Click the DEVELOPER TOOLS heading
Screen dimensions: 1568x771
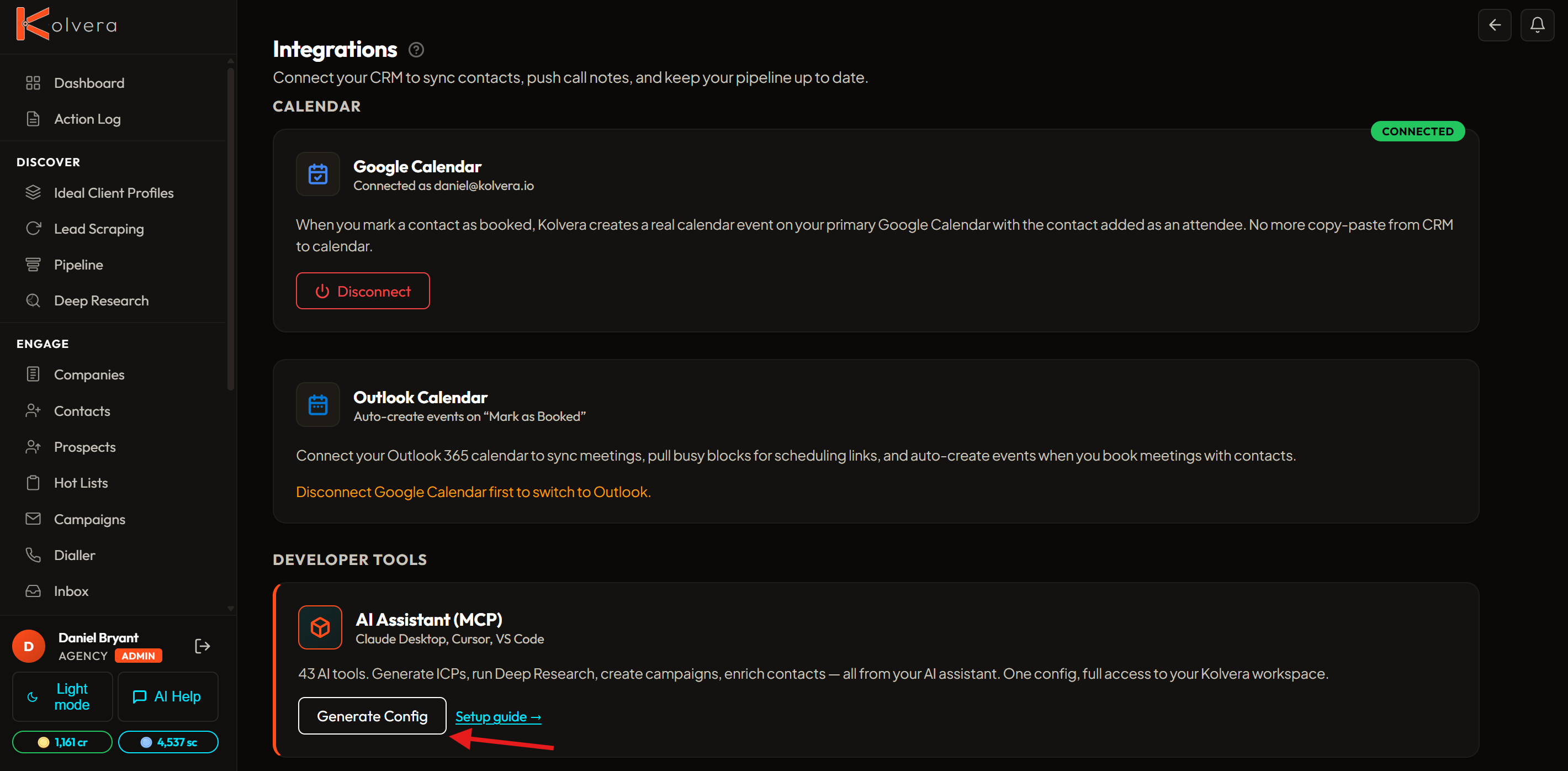pyautogui.click(x=349, y=559)
